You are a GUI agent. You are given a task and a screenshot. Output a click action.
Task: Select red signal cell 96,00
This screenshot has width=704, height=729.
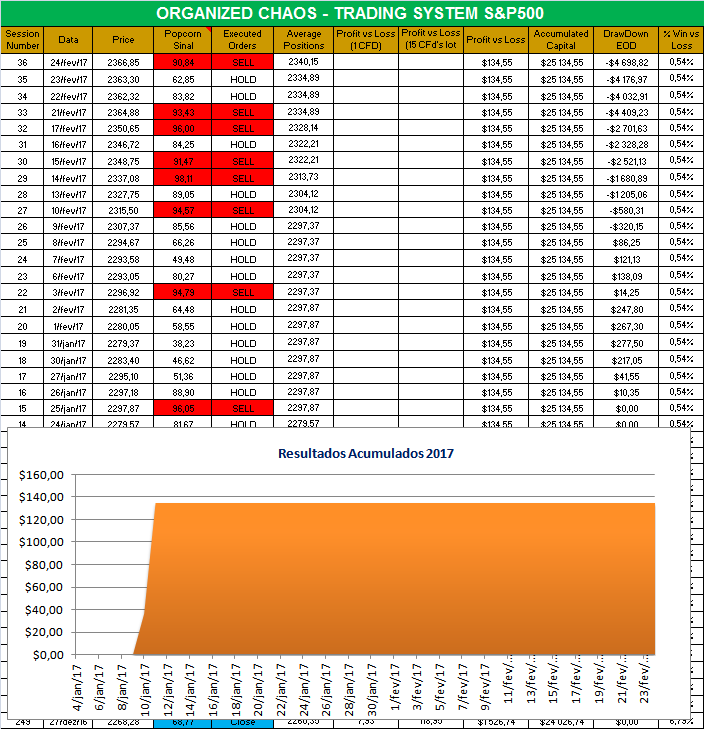pyautogui.click(x=183, y=128)
